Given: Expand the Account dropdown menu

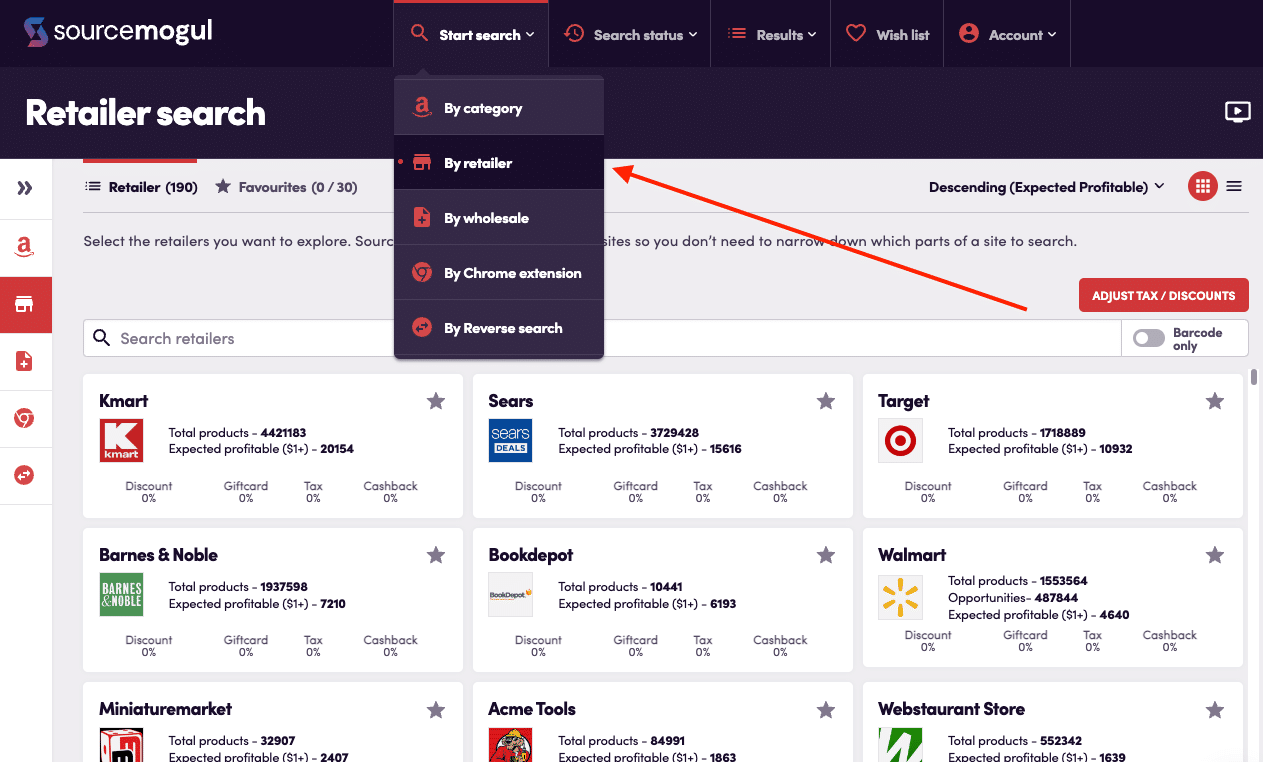Looking at the screenshot, I should click(1007, 35).
